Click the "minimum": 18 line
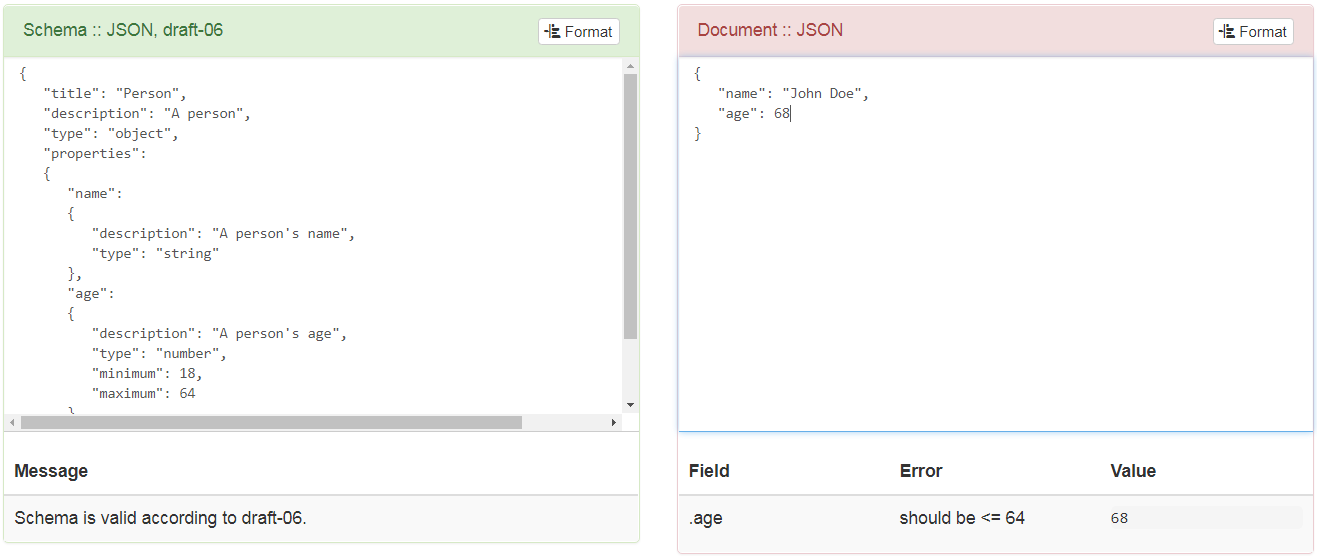The width and height of the screenshot is (1317, 556). 148,373
